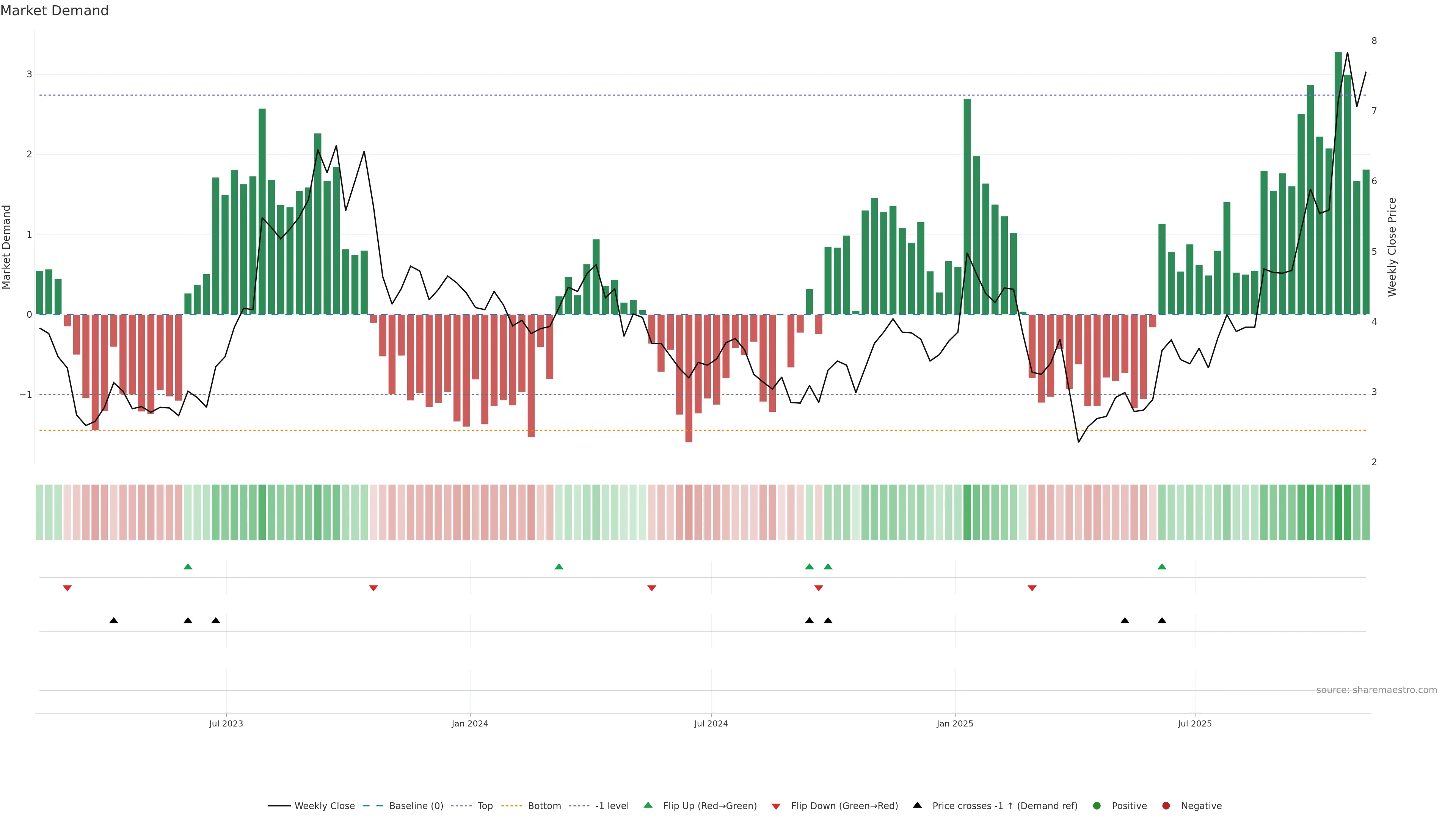Click the green Flip Up legend triangle
This screenshot has height=819, width=1456.
click(x=648, y=805)
